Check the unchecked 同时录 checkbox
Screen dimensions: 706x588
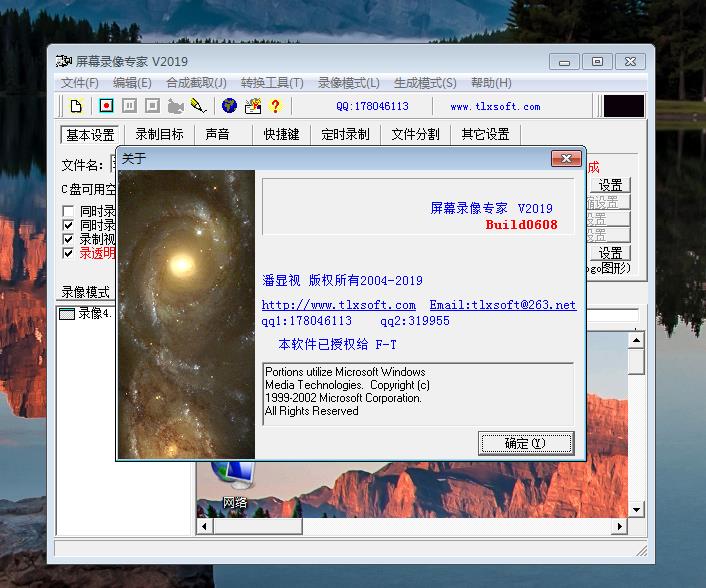(68, 212)
